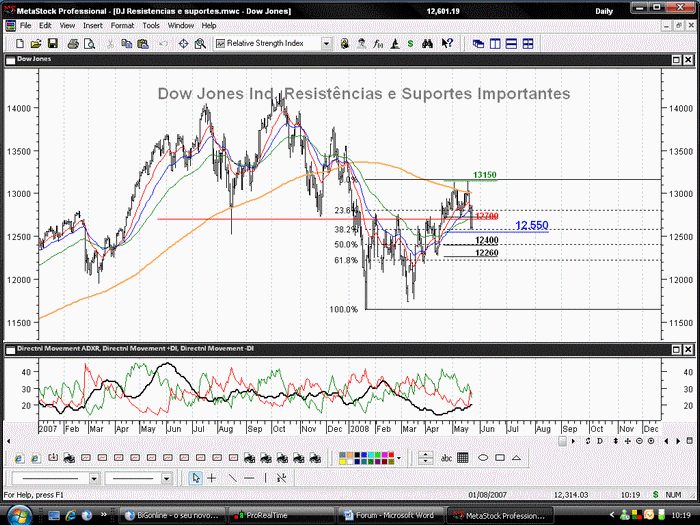Open the View menu
700x525 pixels.
tap(67, 26)
